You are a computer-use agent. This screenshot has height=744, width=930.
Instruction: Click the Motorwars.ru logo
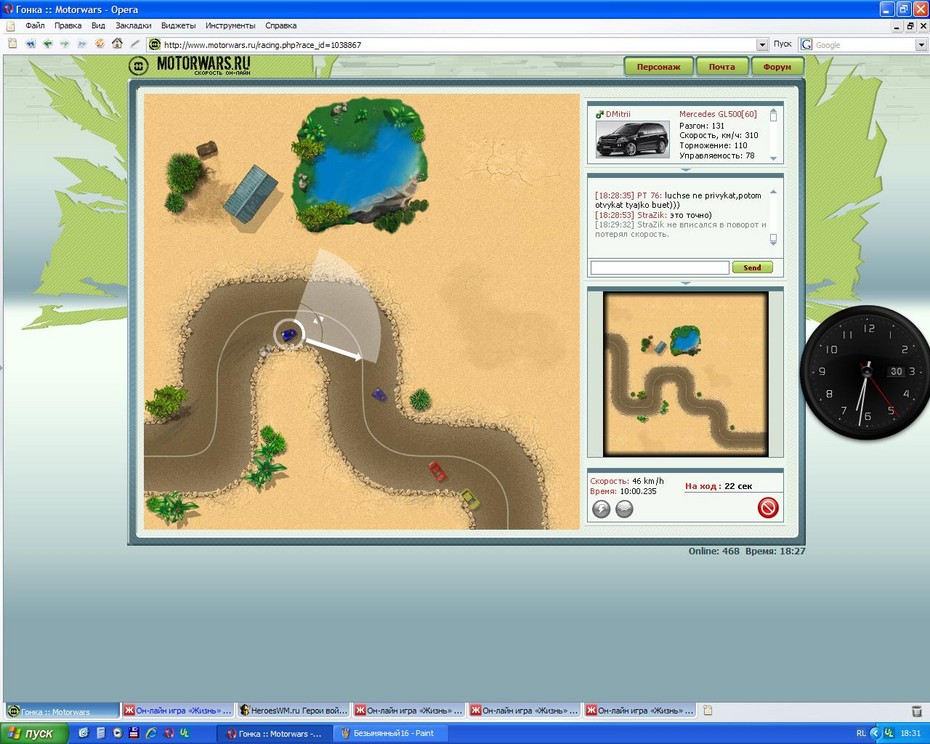[190, 65]
